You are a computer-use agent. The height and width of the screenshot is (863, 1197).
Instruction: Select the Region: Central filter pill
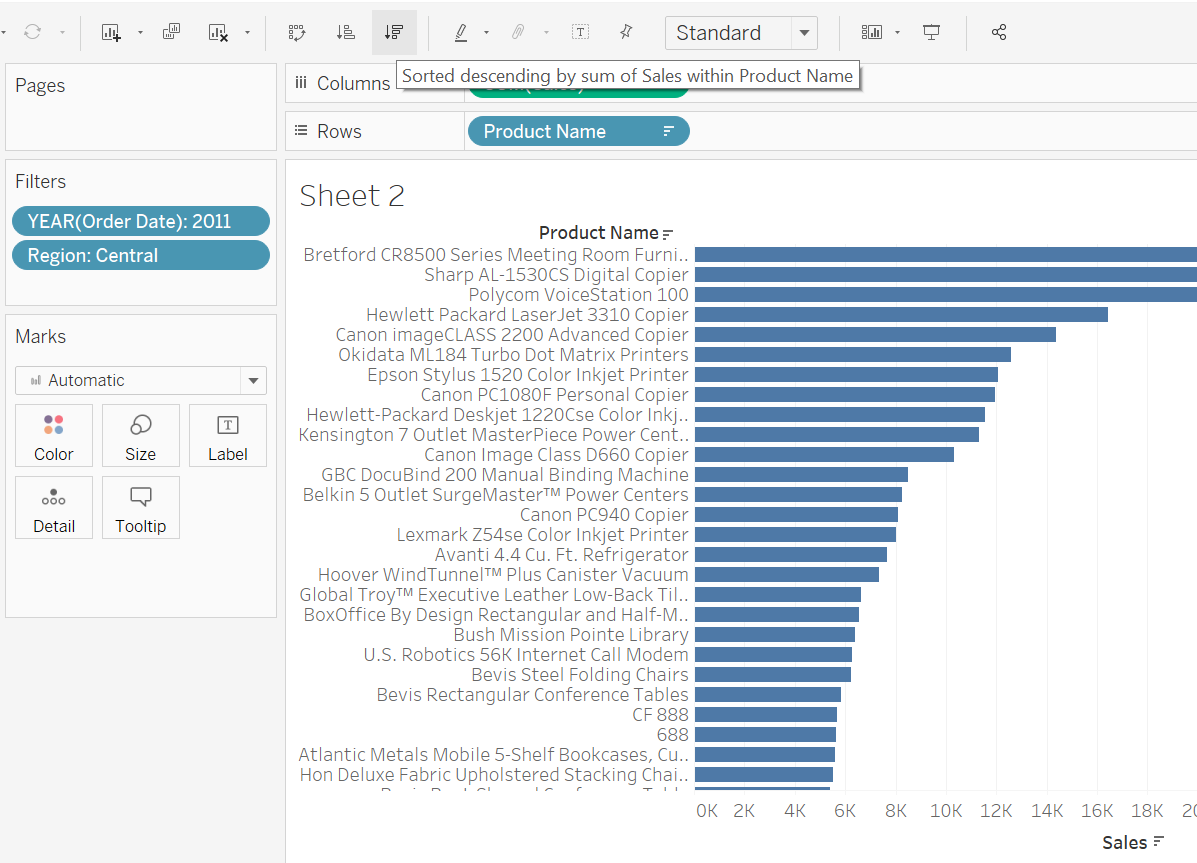[x=140, y=255]
